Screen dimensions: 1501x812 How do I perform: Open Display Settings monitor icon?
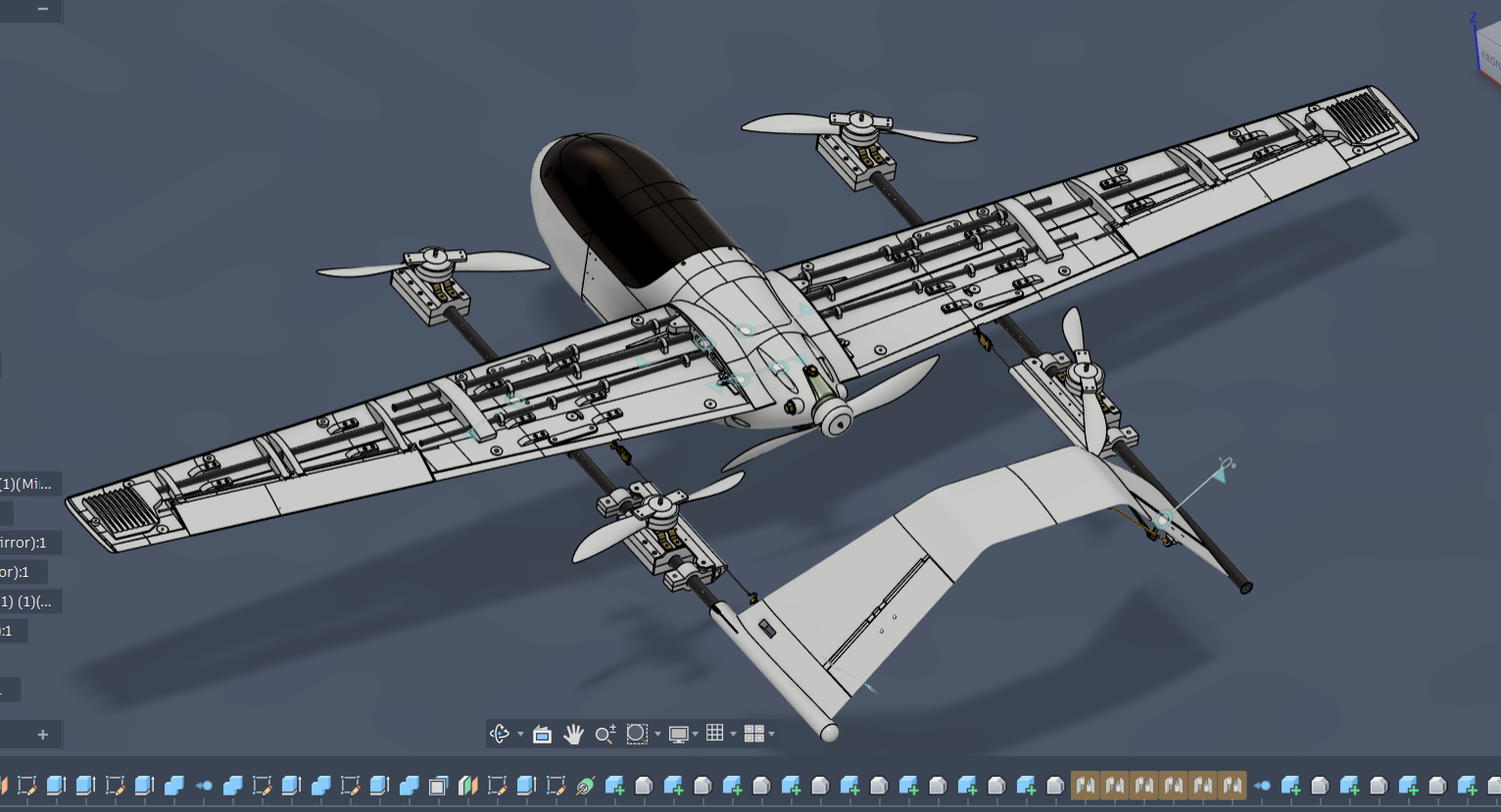click(678, 734)
